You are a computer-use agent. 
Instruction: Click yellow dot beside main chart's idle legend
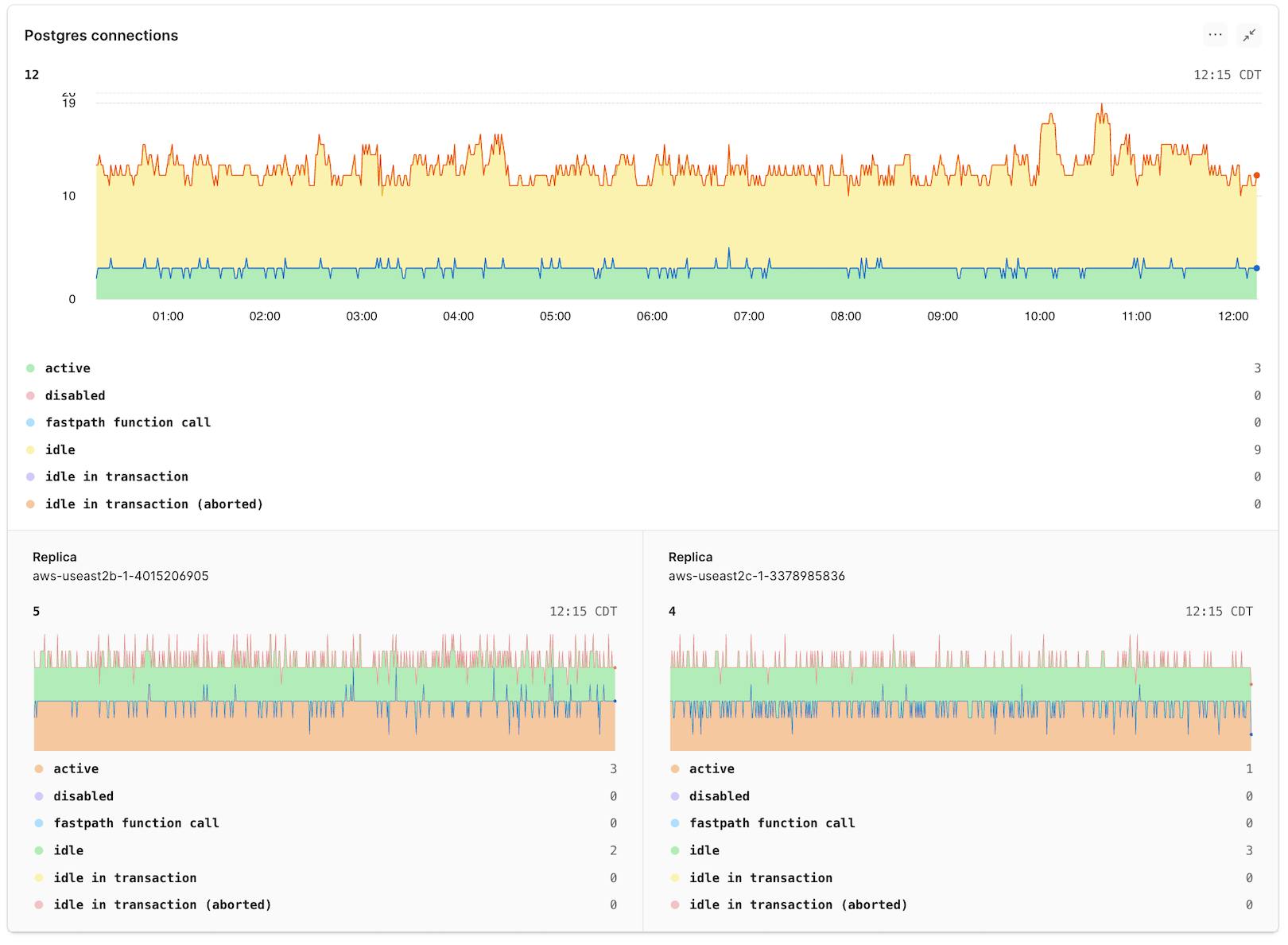pyautogui.click(x=30, y=450)
